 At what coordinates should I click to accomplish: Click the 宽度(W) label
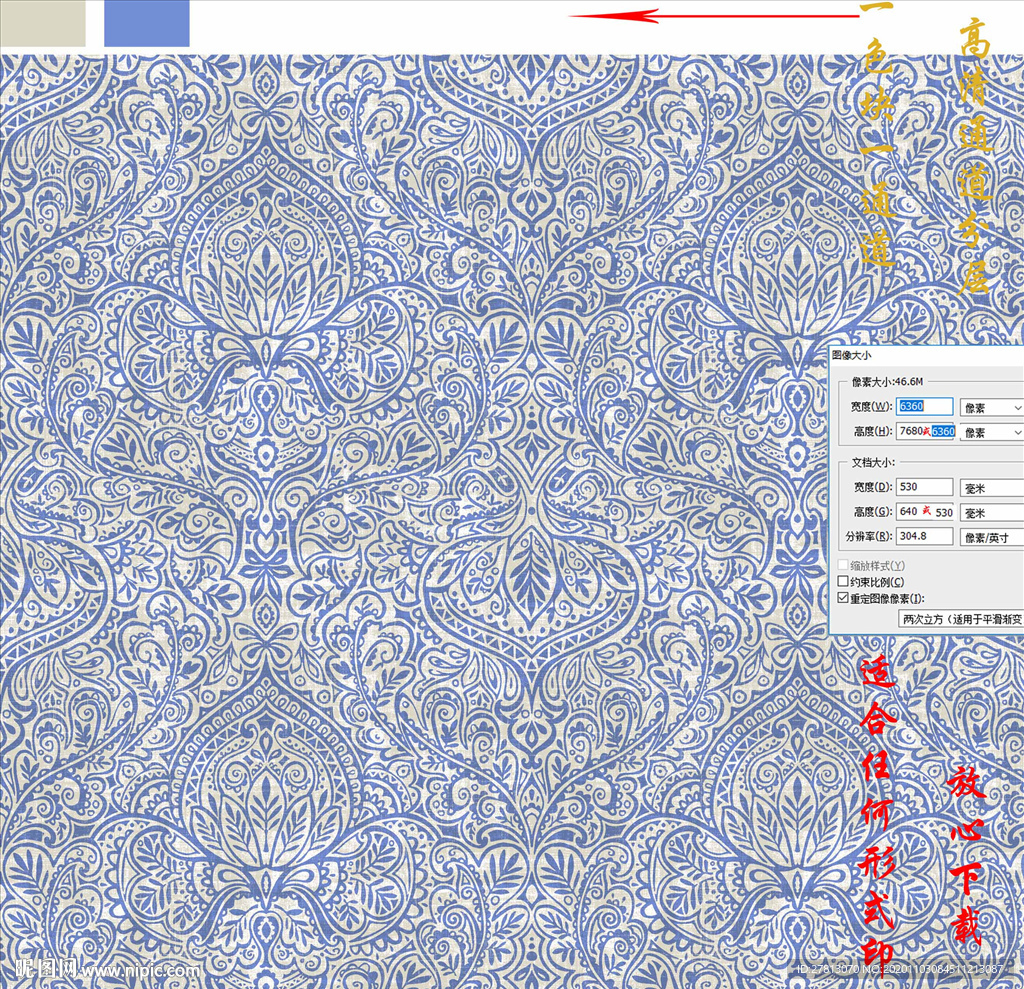pos(871,406)
